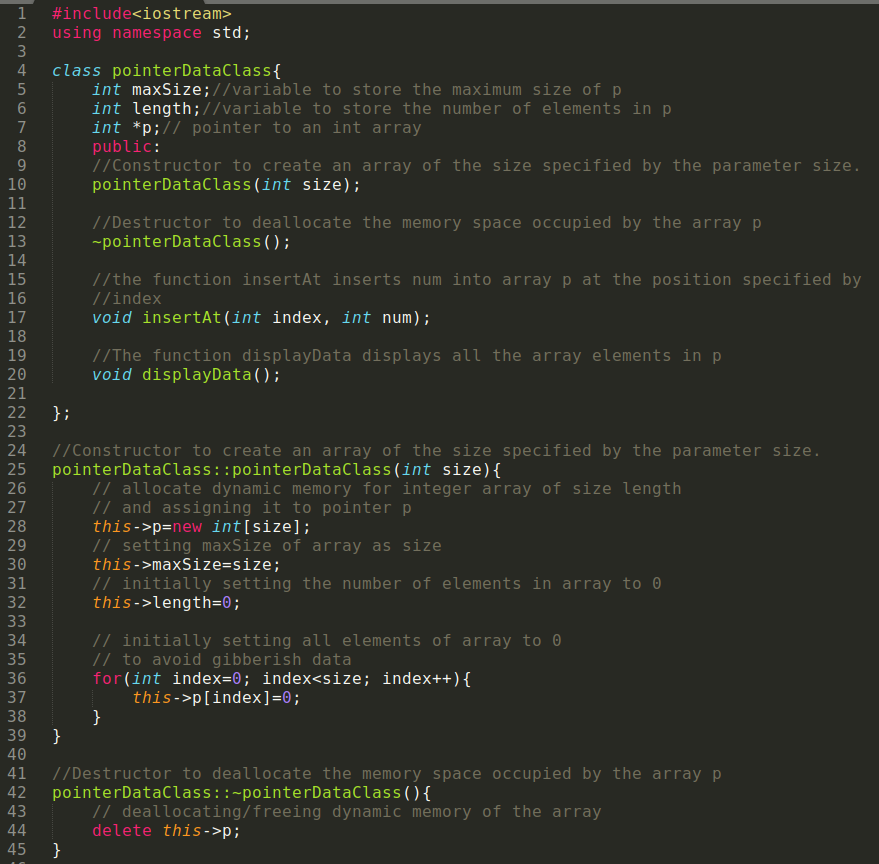Click comment 'allocate dynamic memory for integer array'
This screenshot has width=879, height=864.
tap(387, 489)
